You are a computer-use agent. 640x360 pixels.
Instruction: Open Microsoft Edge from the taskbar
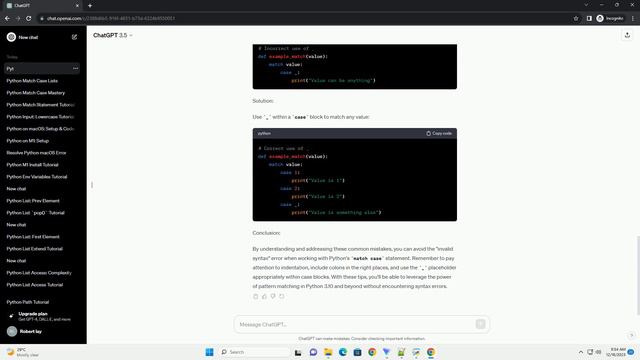coord(342,352)
